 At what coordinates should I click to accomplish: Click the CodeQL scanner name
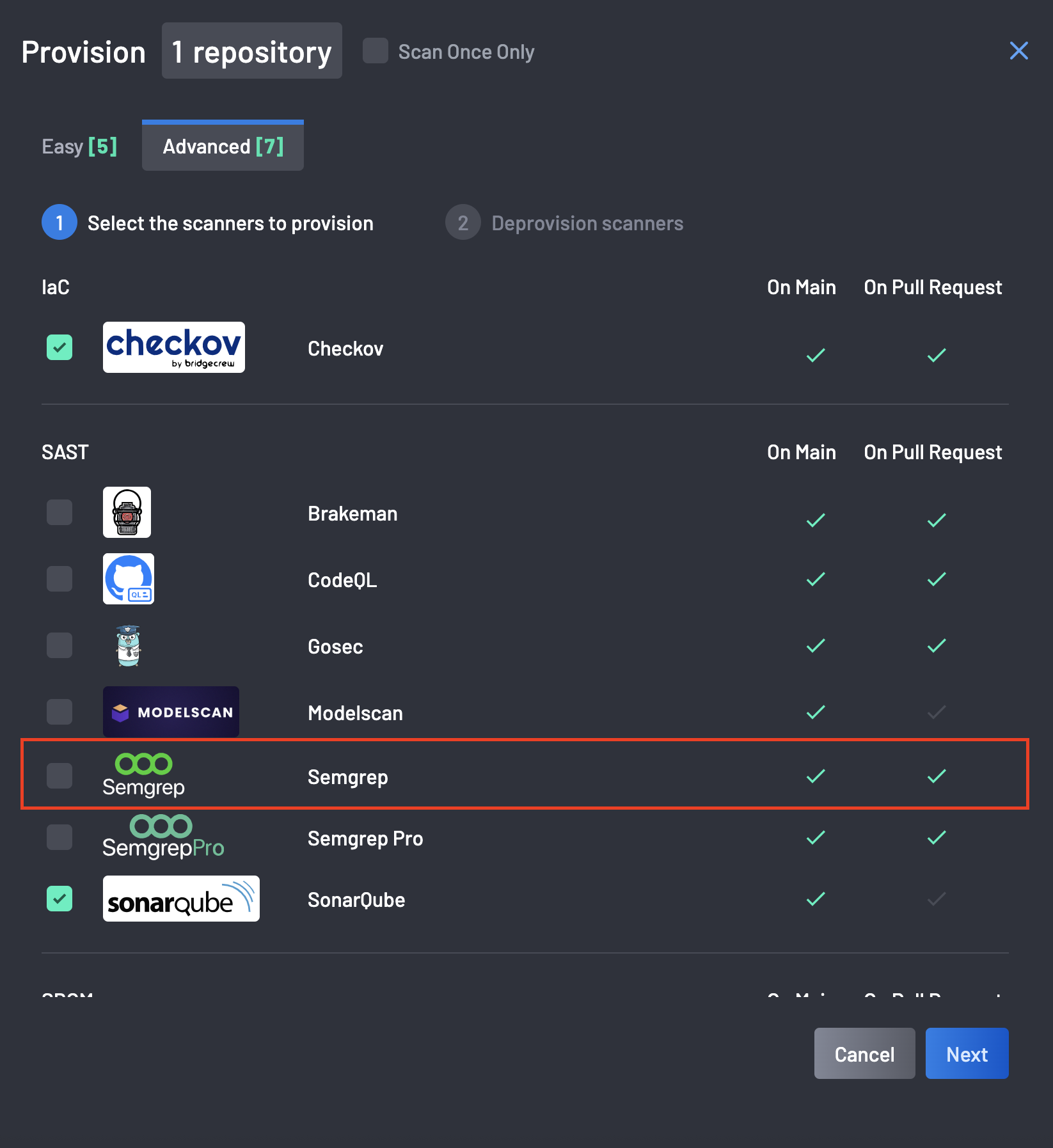pos(342,580)
